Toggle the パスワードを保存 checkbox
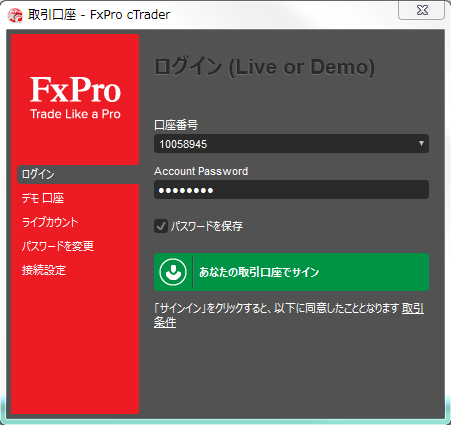 click(x=161, y=226)
